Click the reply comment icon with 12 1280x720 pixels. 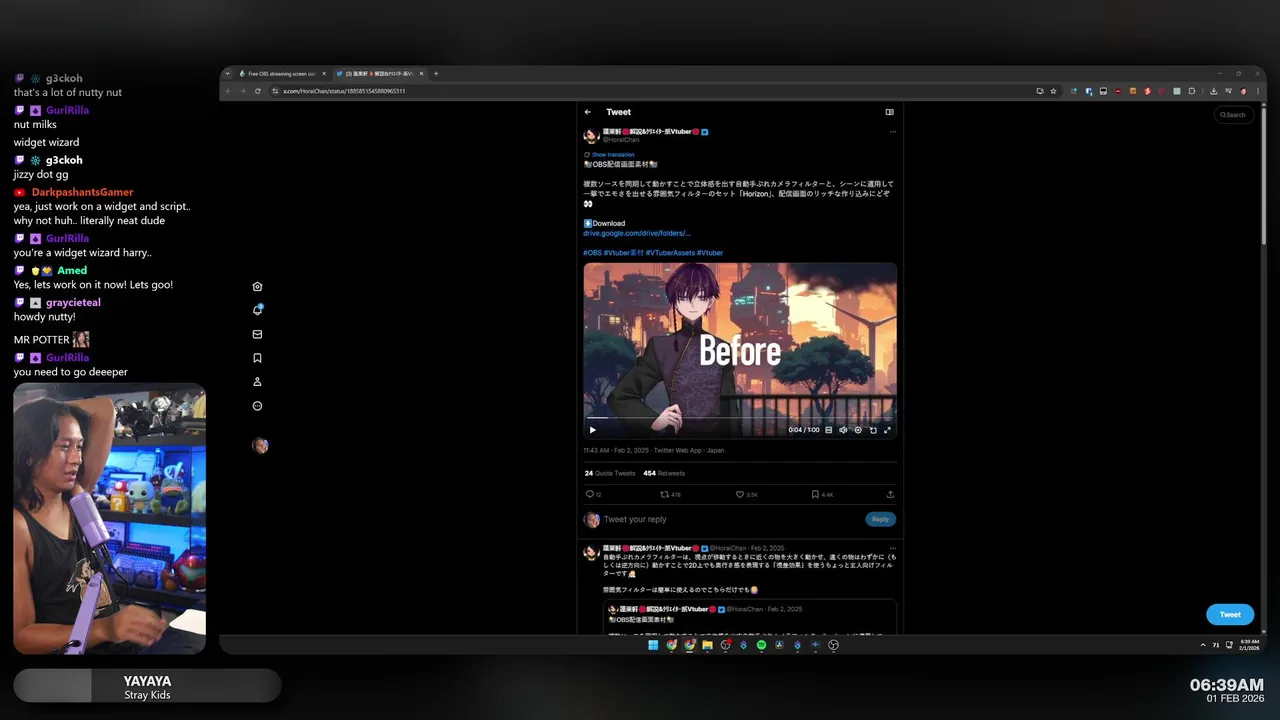pos(592,494)
